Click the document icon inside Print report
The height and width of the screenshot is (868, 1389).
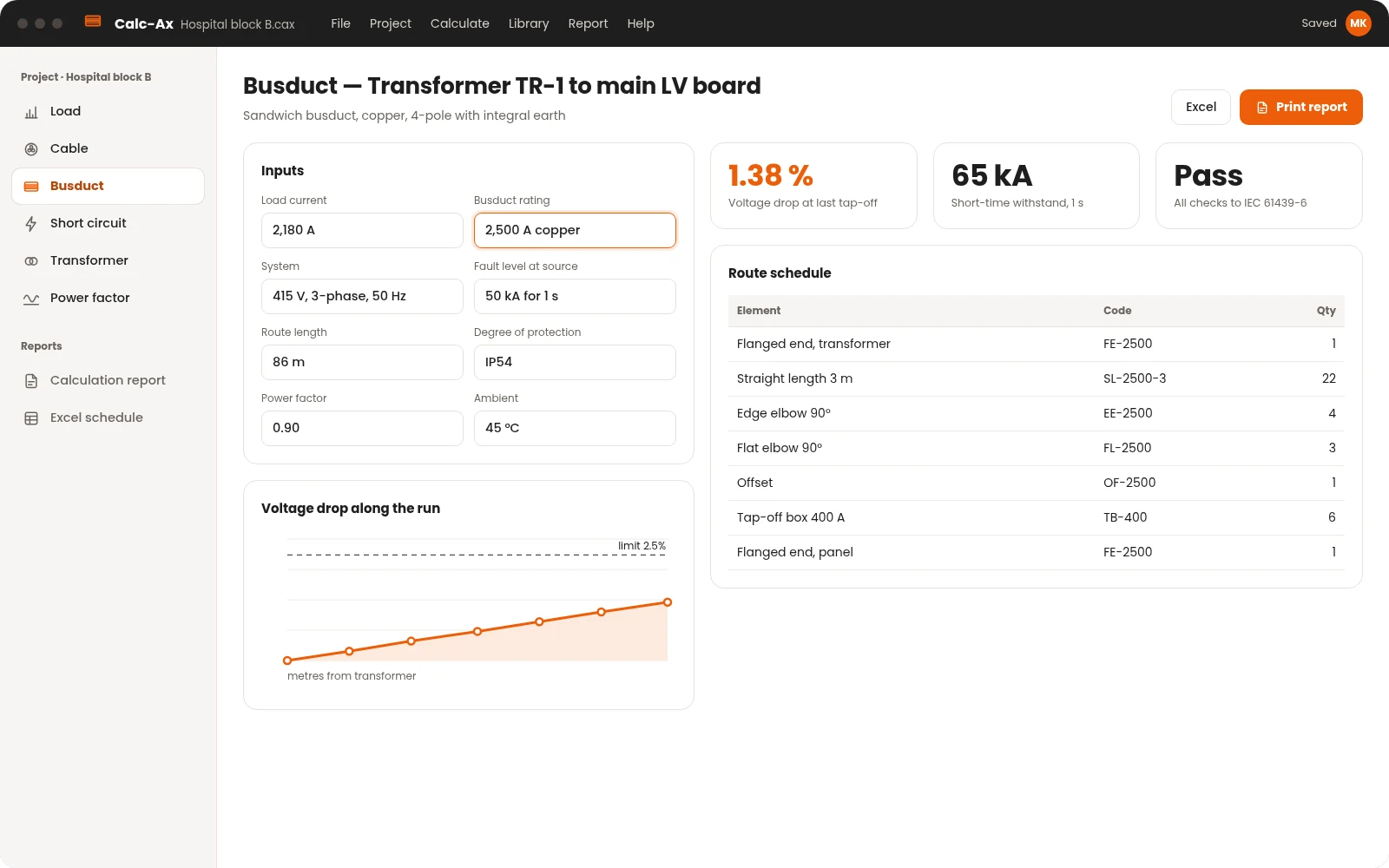1262,108
